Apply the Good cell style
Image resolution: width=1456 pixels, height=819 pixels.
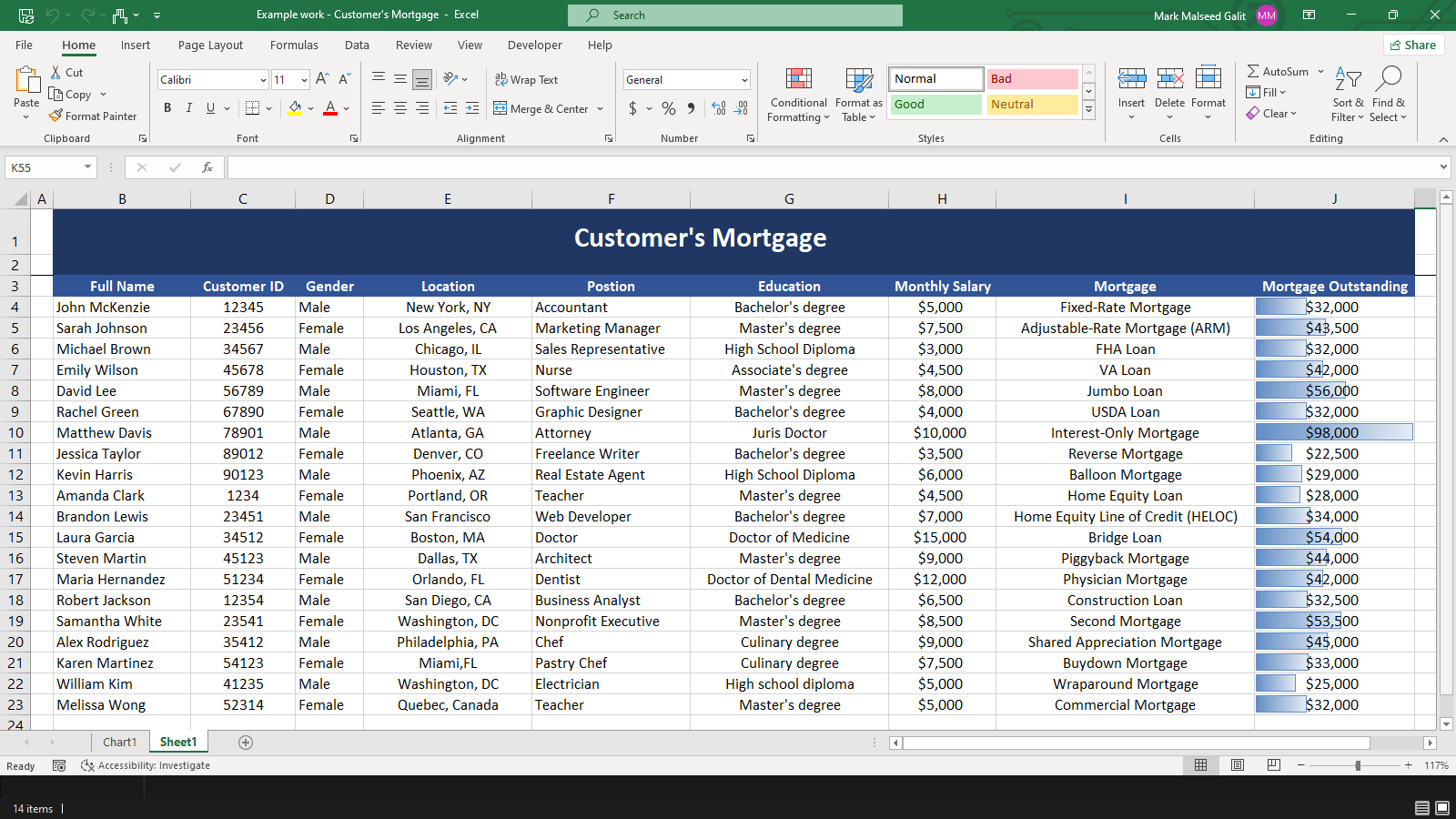[935, 105]
